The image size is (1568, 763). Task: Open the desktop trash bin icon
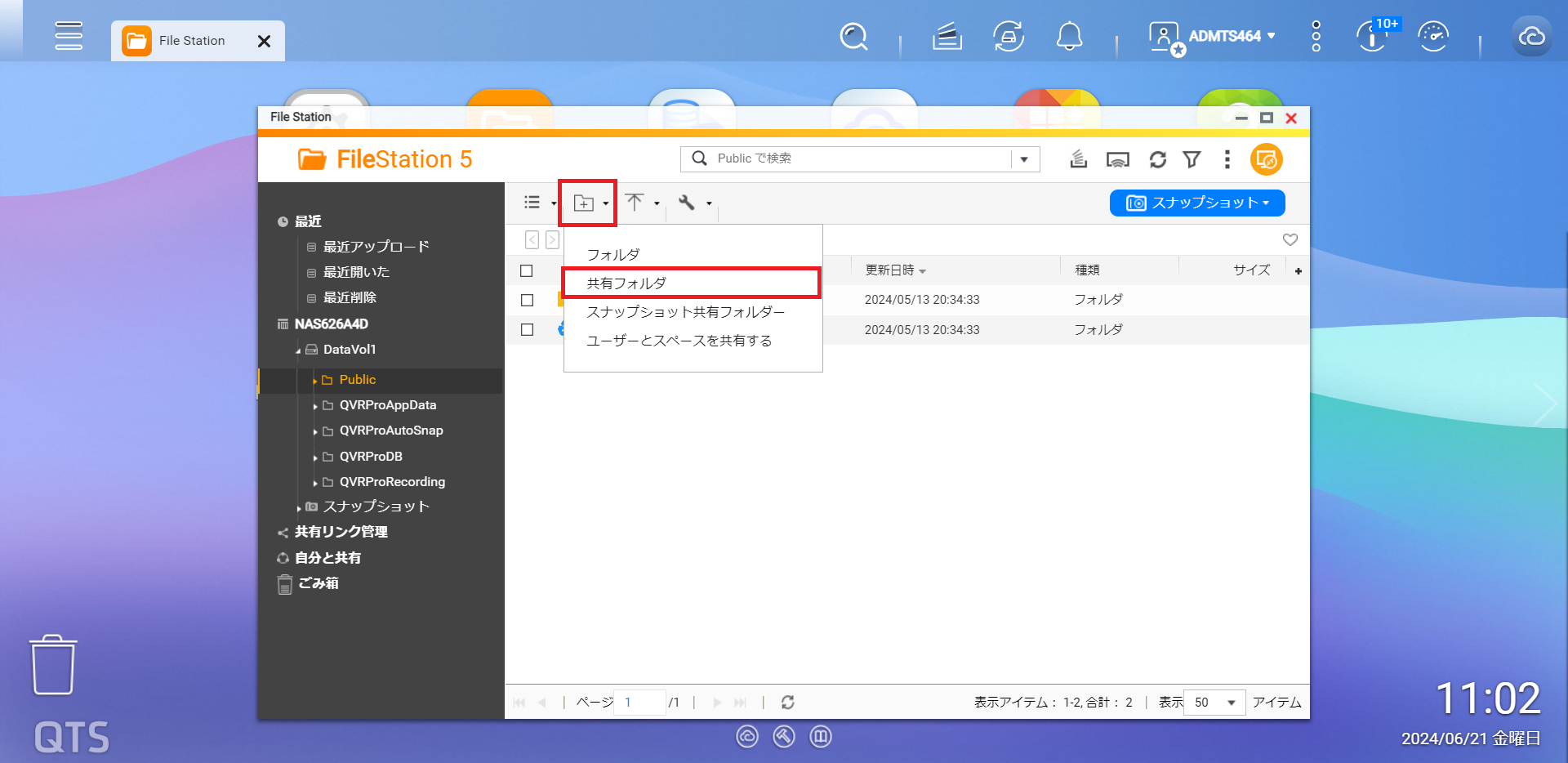pyautogui.click(x=53, y=664)
